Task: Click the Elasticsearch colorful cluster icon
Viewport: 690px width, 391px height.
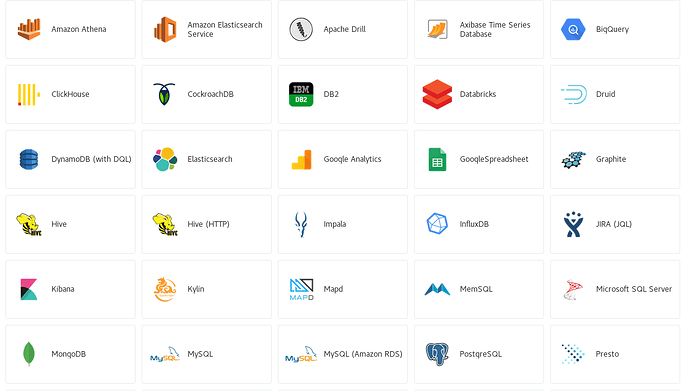Action: tap(165, 159)
